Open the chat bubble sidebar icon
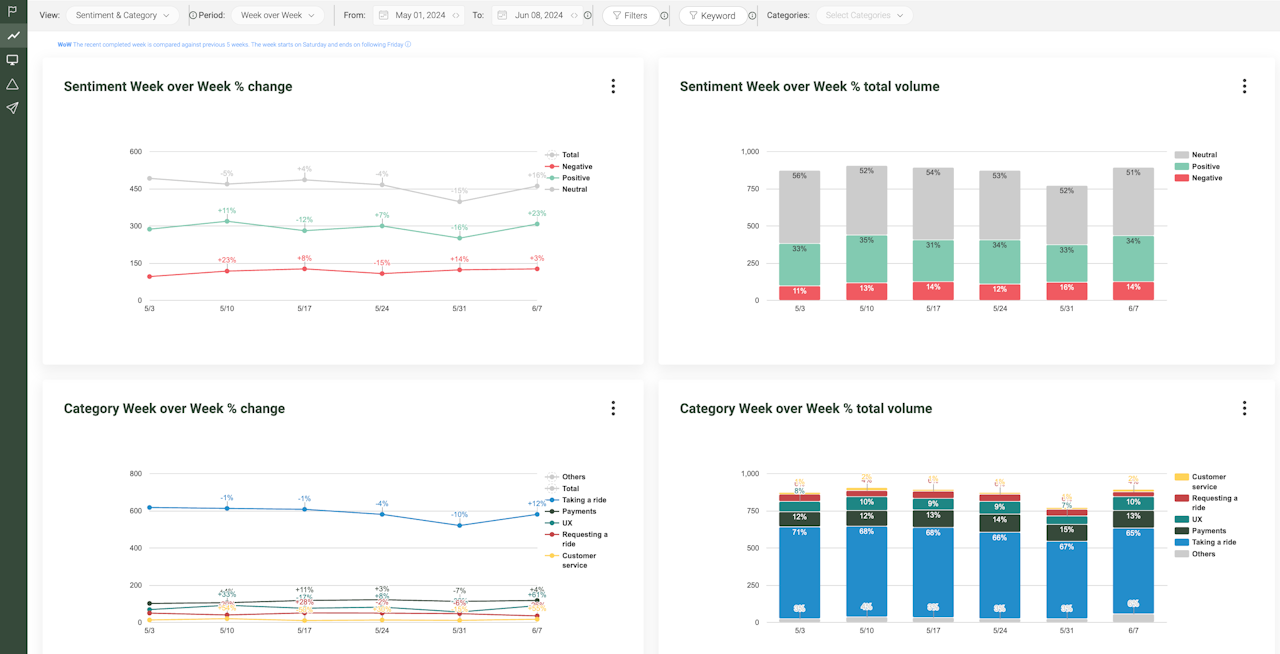The image size is (1280, 654). click(12, 60)
